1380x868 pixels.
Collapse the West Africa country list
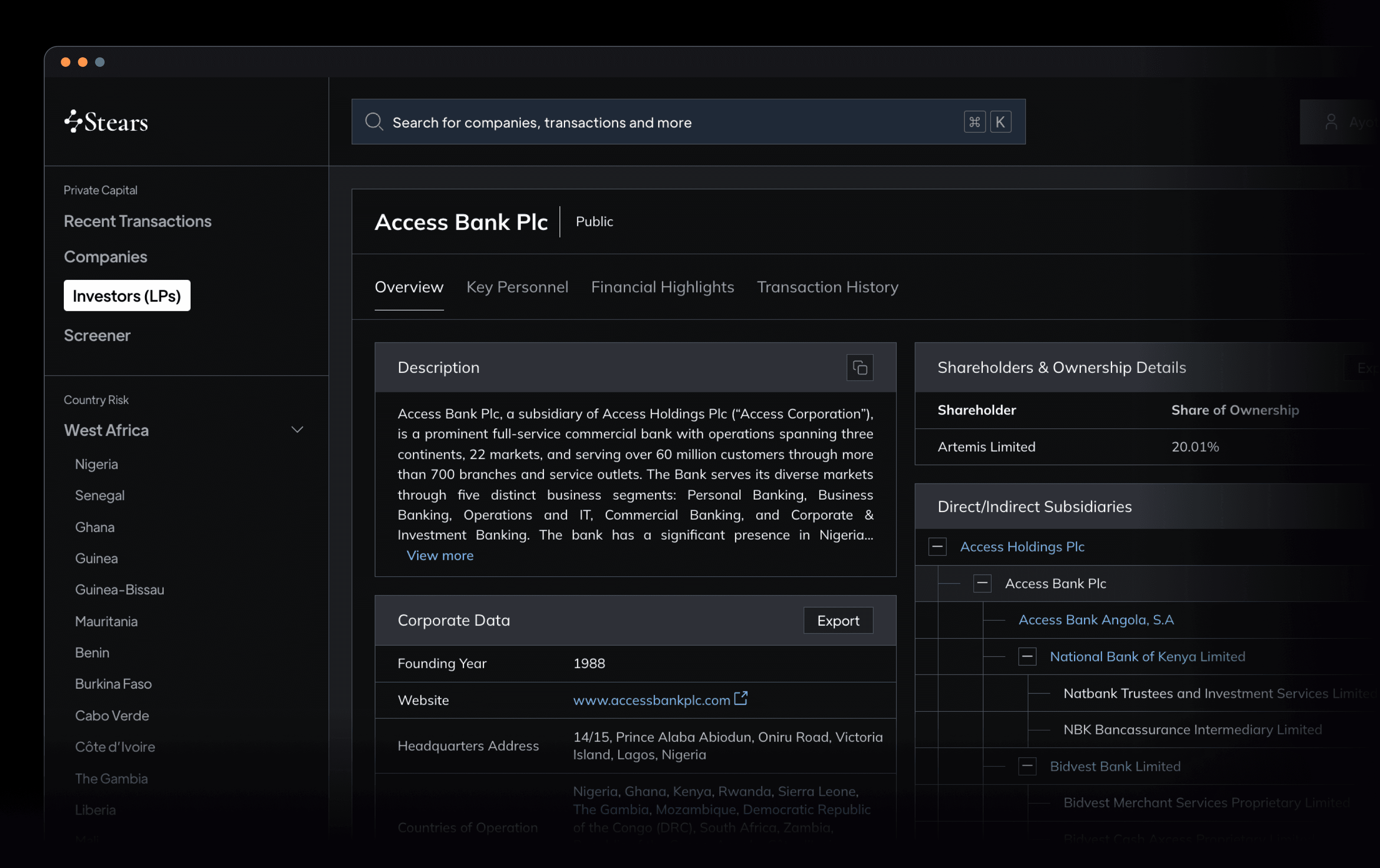point(297,430)
